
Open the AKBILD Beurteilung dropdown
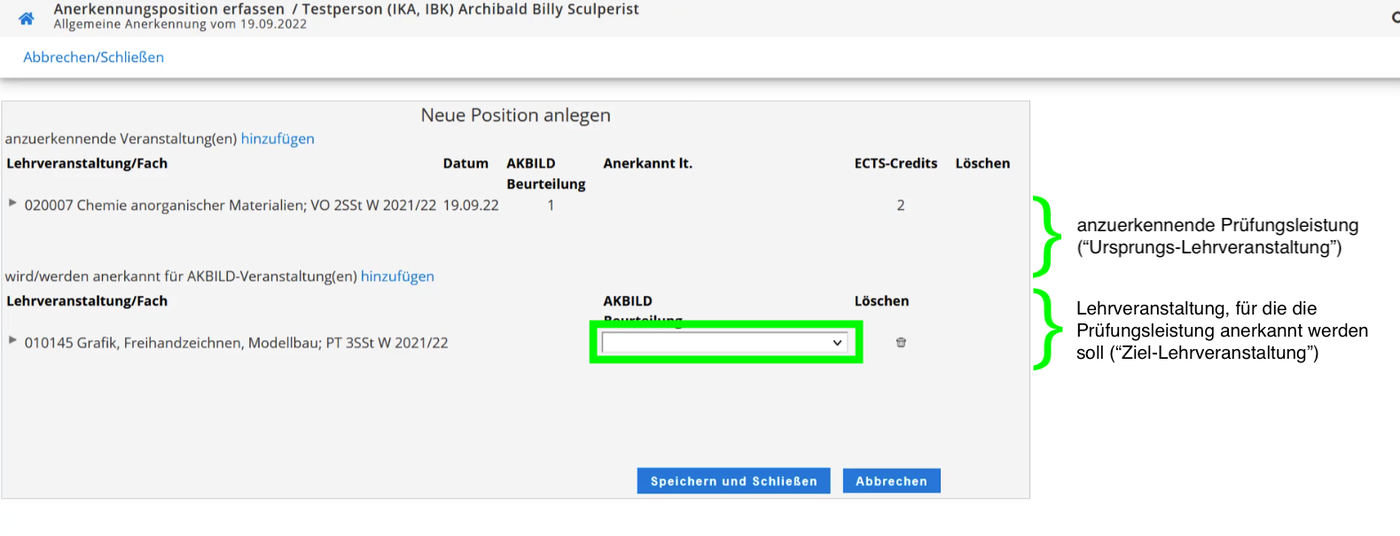pos(725,342)
